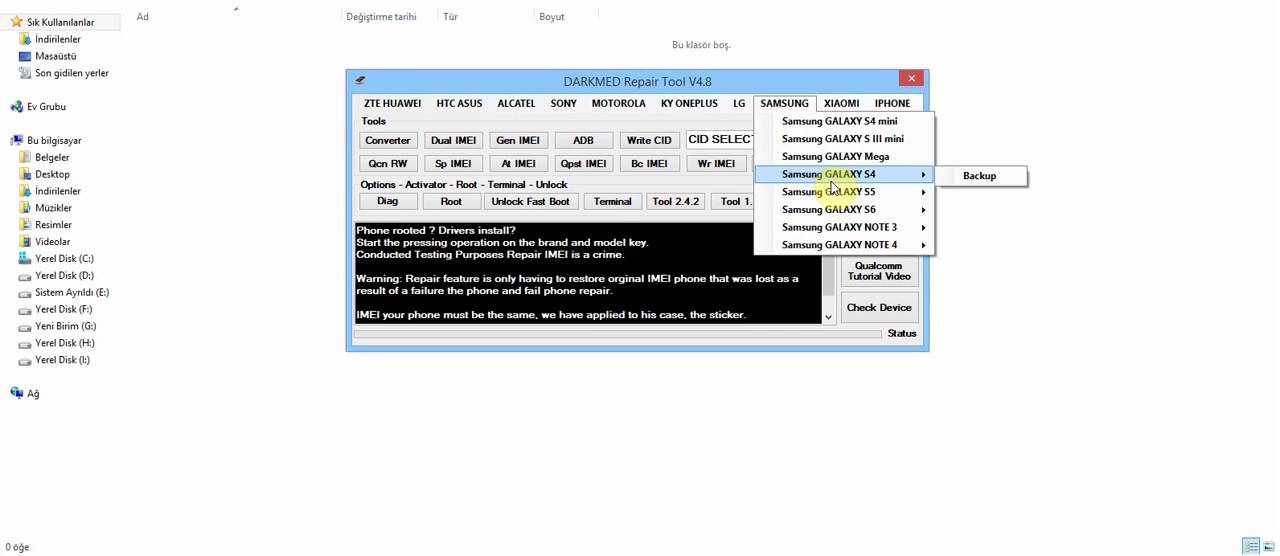Click the Yerel Disk (I:) drive icon
The height and width of the screenshot is (556, 1280).
click(x=26, y=360)
